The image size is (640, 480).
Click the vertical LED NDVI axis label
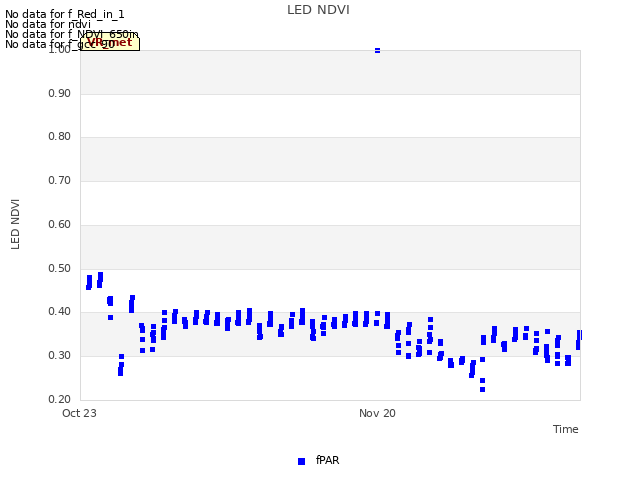click(15, 224)
